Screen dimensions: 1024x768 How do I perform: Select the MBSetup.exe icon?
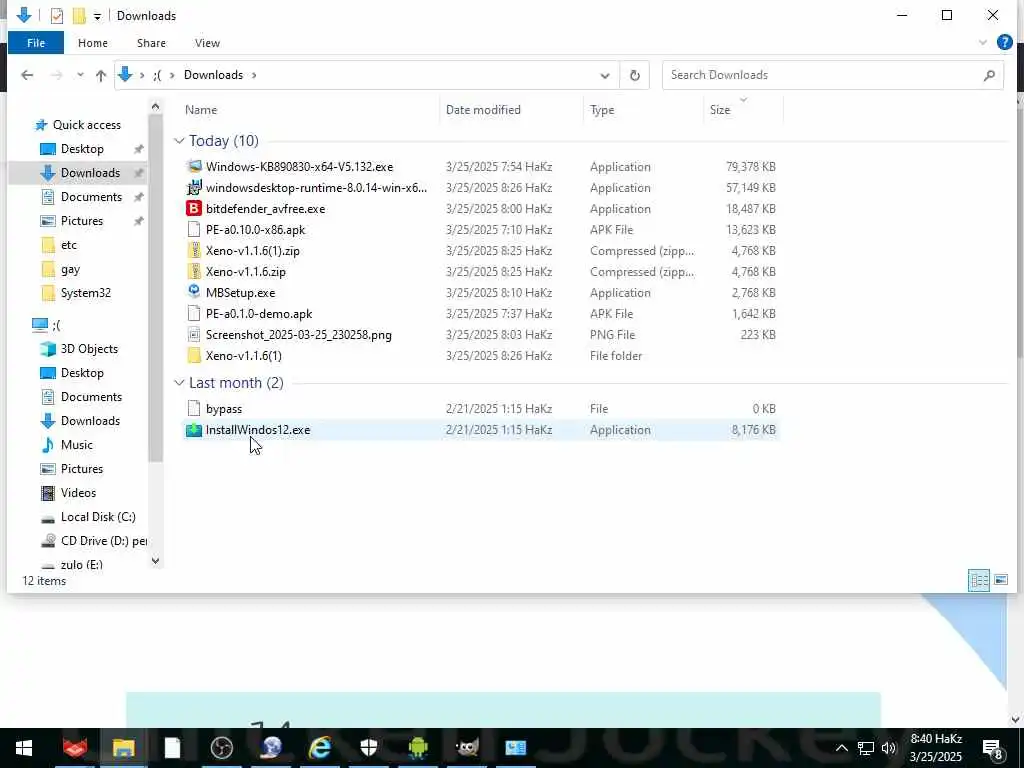pos(194,292)
